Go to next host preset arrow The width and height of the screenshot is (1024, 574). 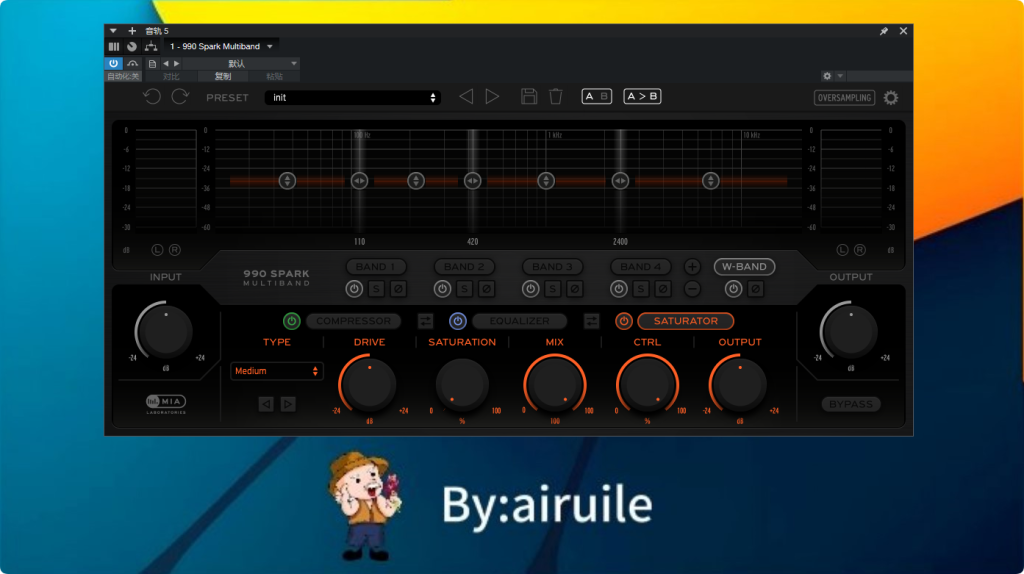coord(176,63)
